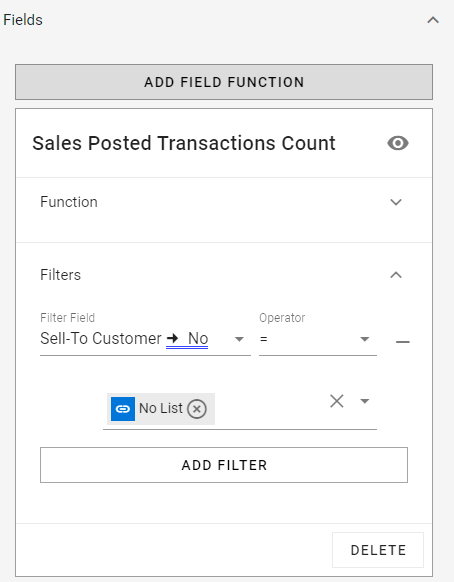
Task: Expand the Function section chevron
Action: pyautogui.click(x=396, y=202)
